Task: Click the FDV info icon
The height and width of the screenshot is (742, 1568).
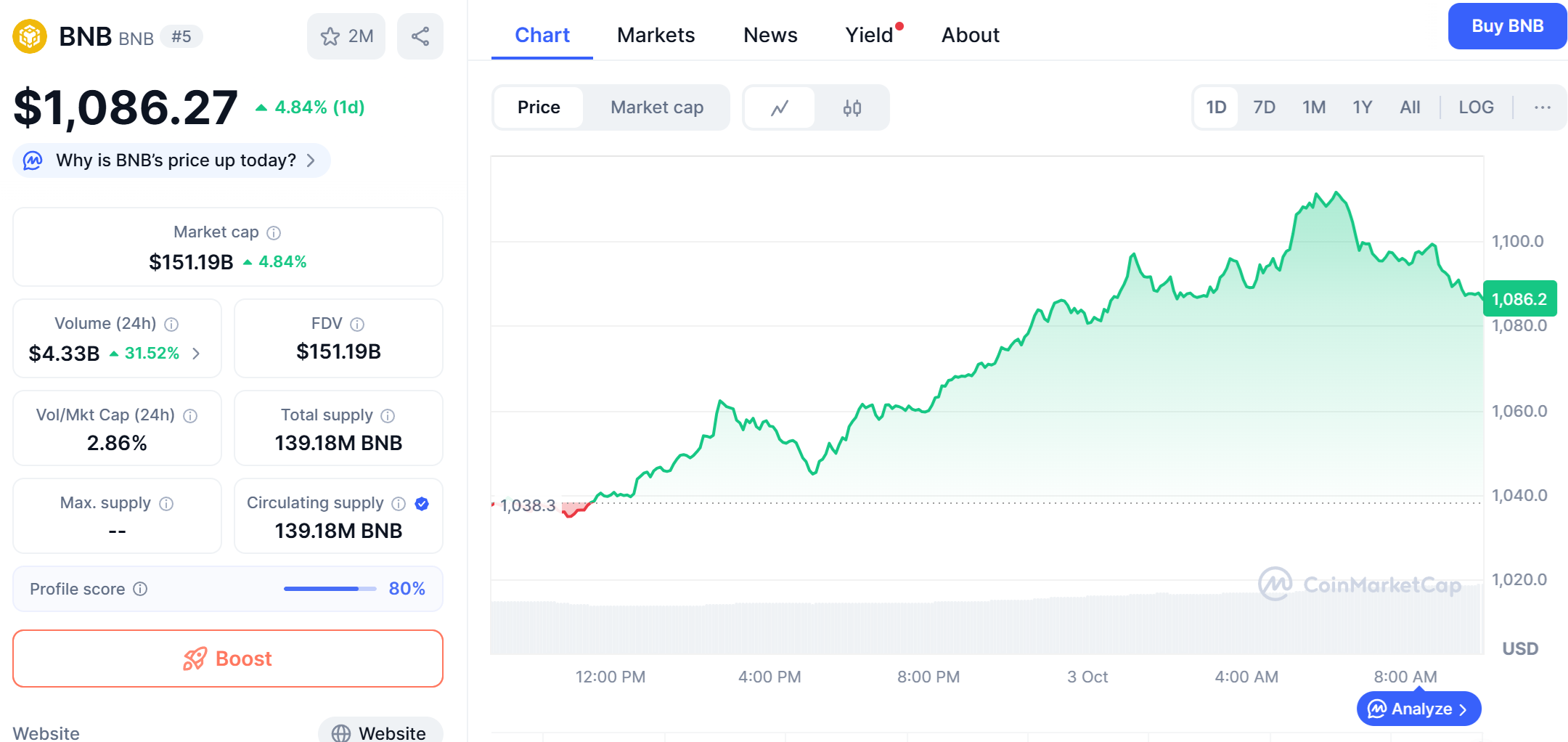Action: pos(357,325)
